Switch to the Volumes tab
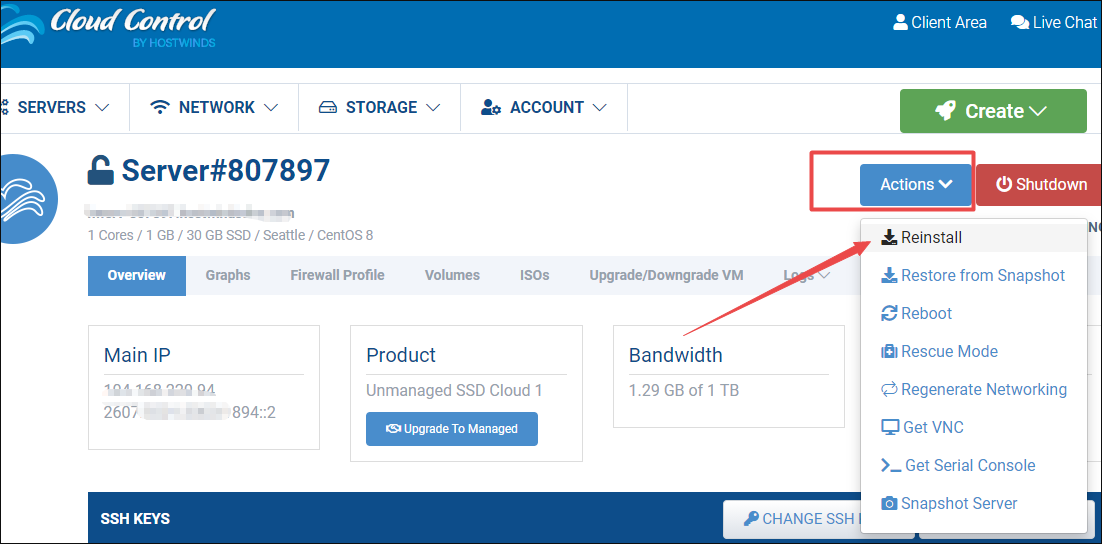The width and height of the screenshot is (1102, 544). point(452,276)
